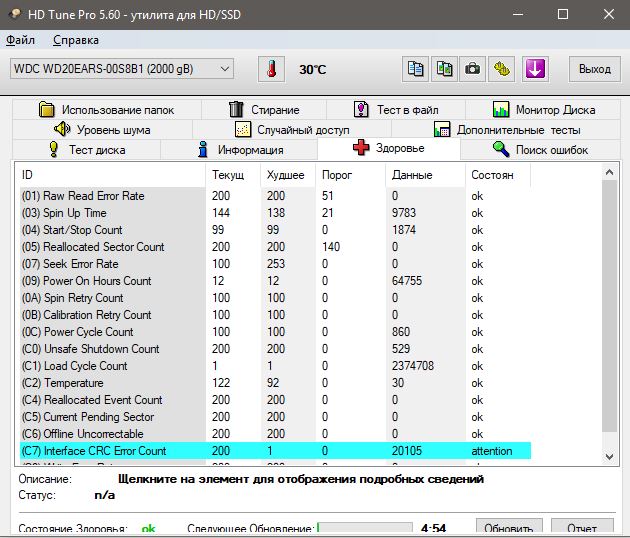Select the (0A) Spin Retry Count row
Image resolution: width=630 pixels, height=538 pixels.
[x=275, y=298]
